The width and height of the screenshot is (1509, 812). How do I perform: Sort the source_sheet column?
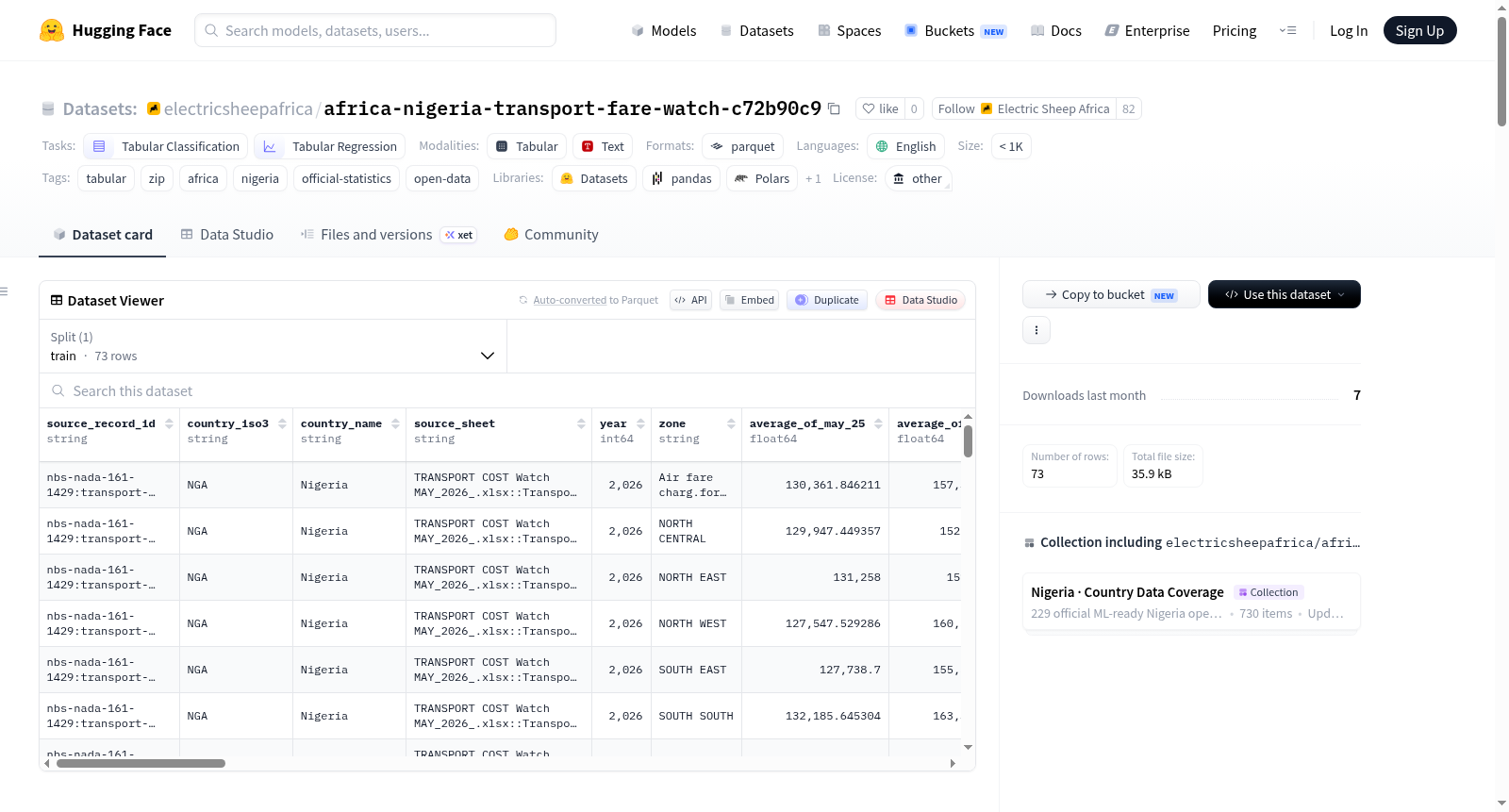pos(581,423)
